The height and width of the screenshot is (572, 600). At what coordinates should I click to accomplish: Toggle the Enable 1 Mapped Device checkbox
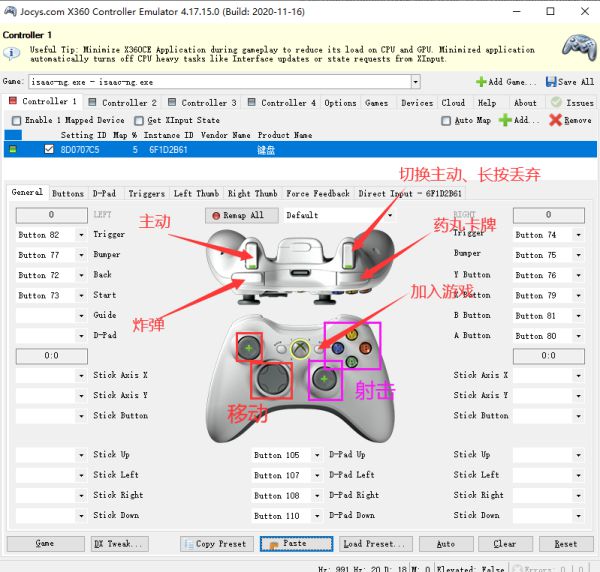[x=16, y=121]
